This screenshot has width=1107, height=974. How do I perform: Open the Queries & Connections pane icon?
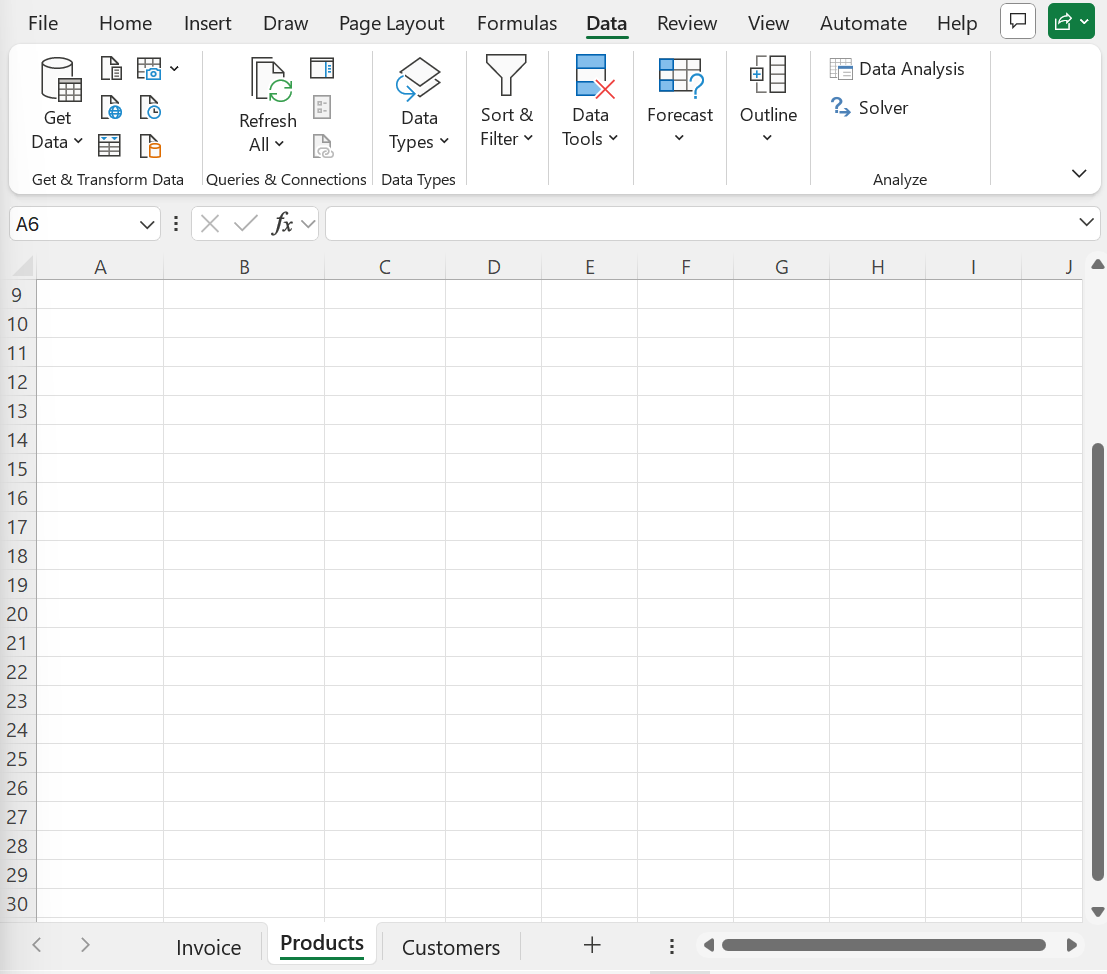click(x=322, y=68)
